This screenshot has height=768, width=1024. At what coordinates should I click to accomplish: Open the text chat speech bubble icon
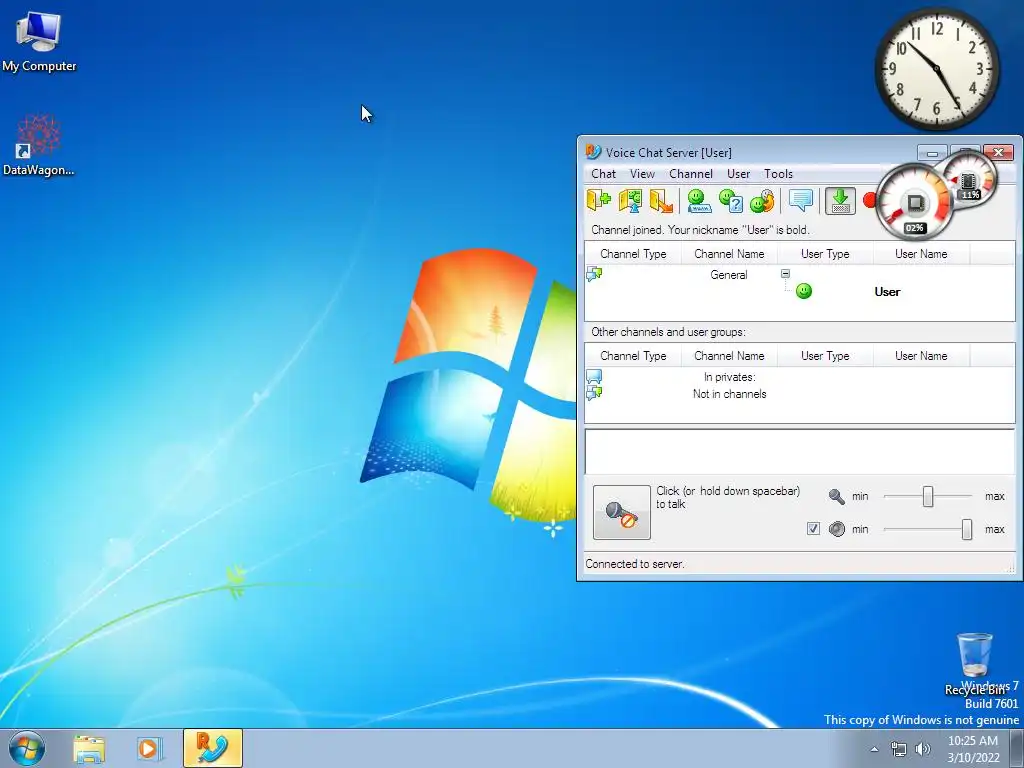pyautogui.click(x=801, y=200)
